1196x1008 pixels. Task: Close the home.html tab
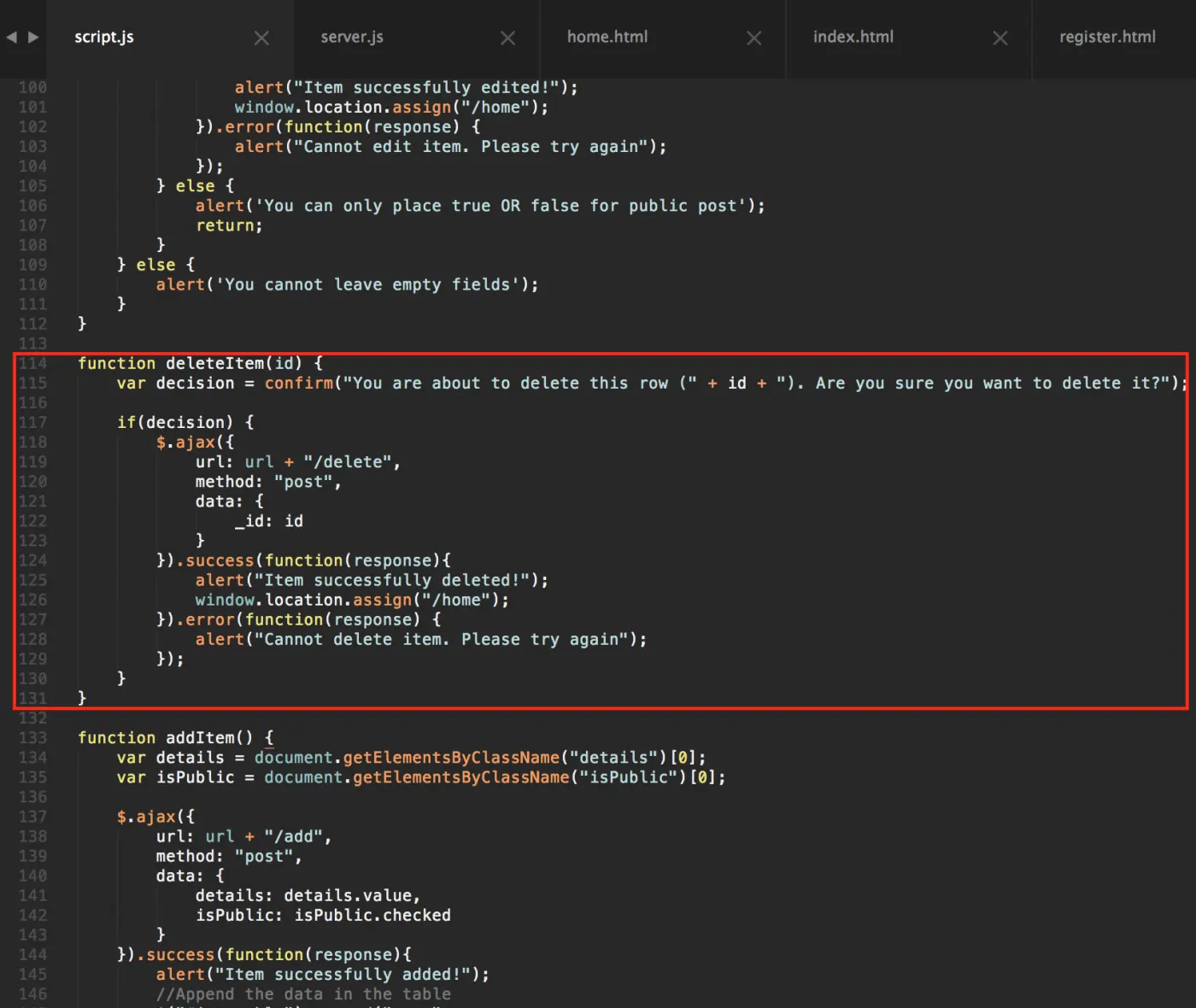(753, 38)
